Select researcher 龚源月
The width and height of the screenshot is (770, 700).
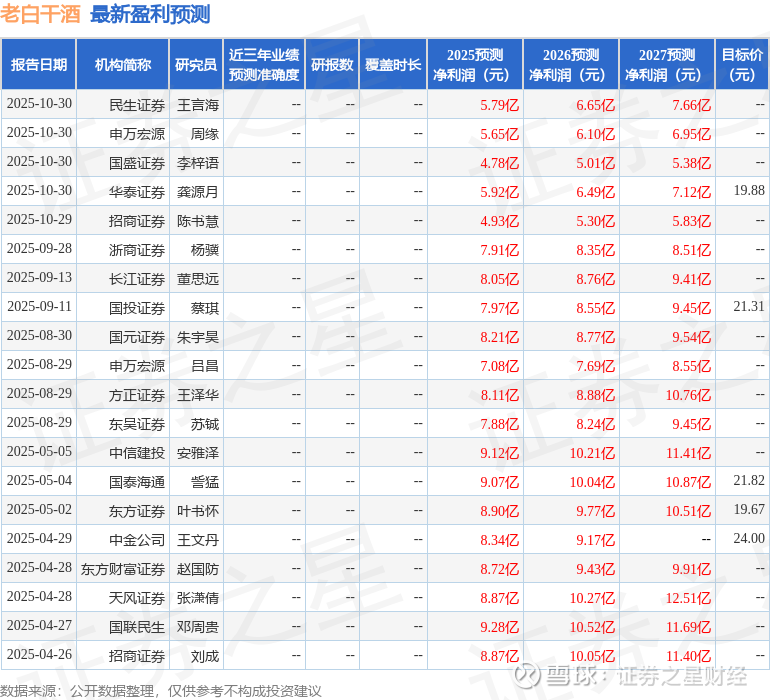[x=197, y=192]
